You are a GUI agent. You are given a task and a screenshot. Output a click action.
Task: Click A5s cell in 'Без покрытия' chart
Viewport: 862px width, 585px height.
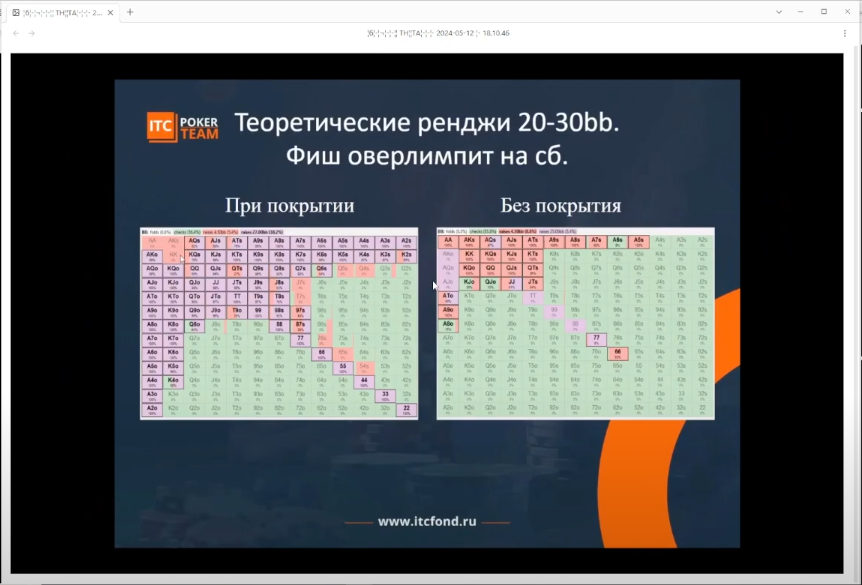[x=639, y=242]
